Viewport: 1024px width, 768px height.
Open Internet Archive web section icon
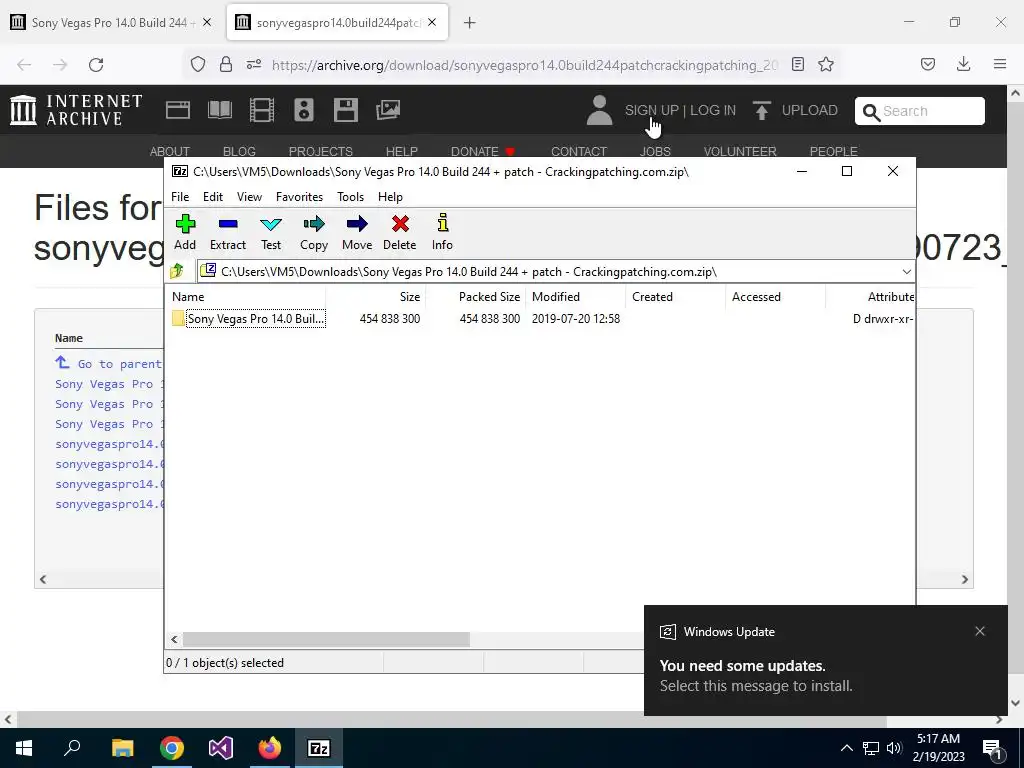pyautogui.click(x=178, y=110)
